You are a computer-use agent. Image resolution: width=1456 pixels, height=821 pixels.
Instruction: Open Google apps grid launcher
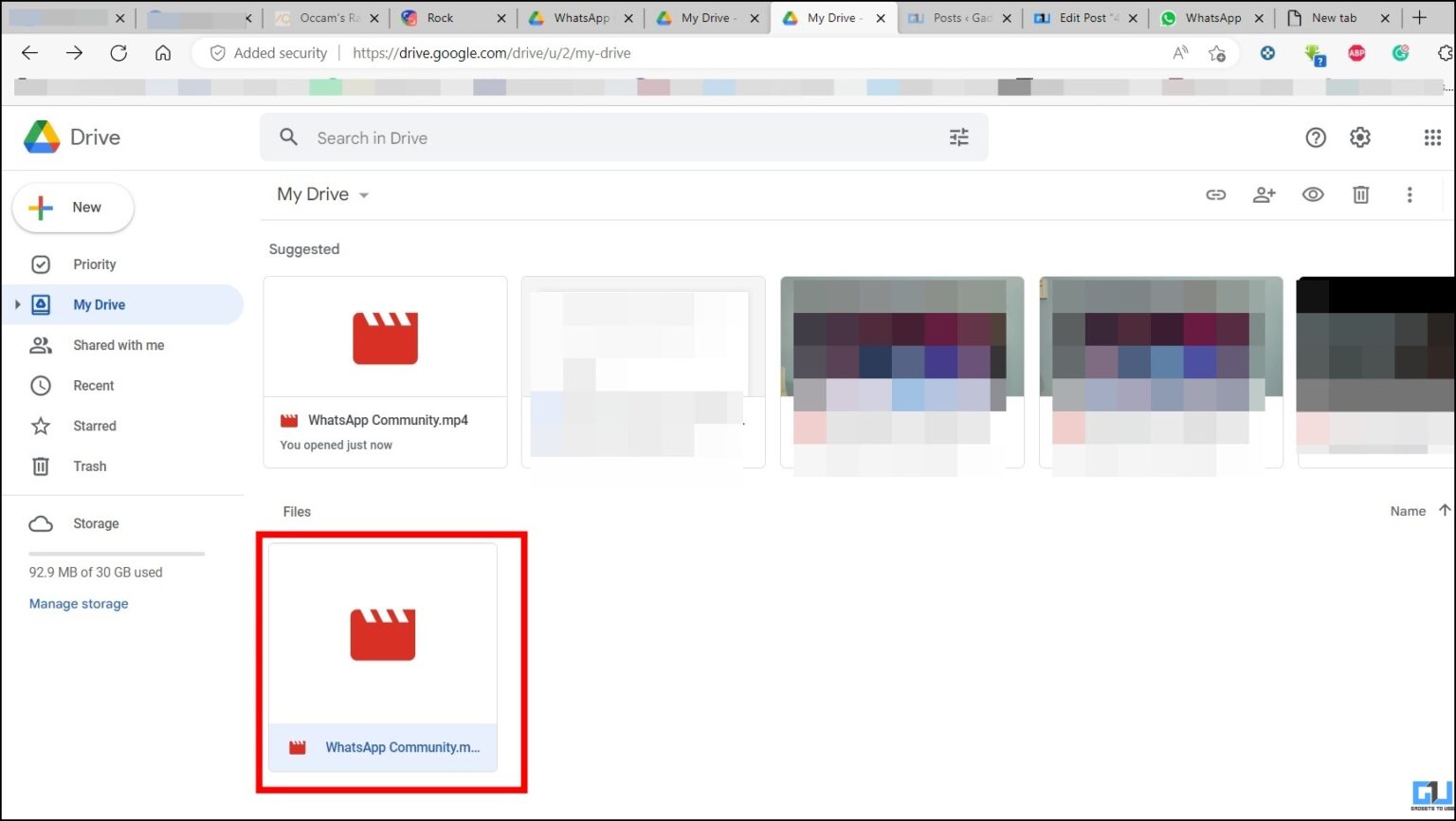click(1432, 137)
